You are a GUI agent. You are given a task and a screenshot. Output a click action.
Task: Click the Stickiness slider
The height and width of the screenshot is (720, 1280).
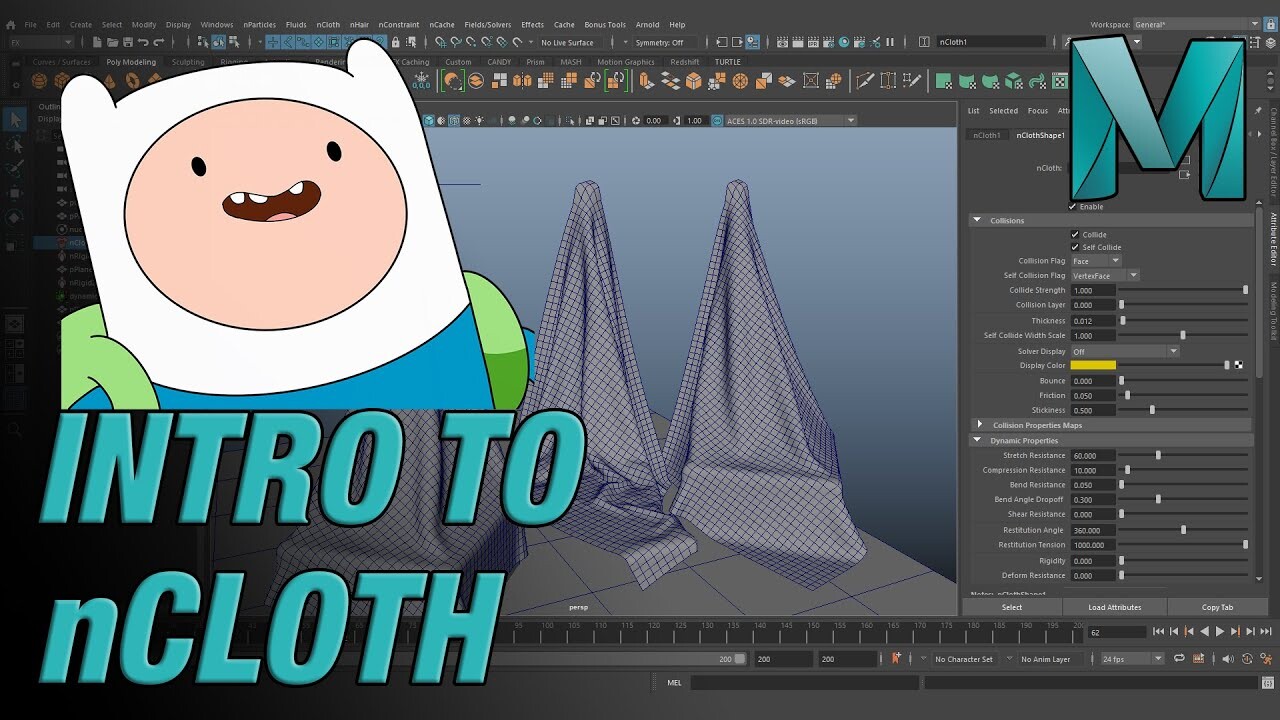[x=1183, y=410]
